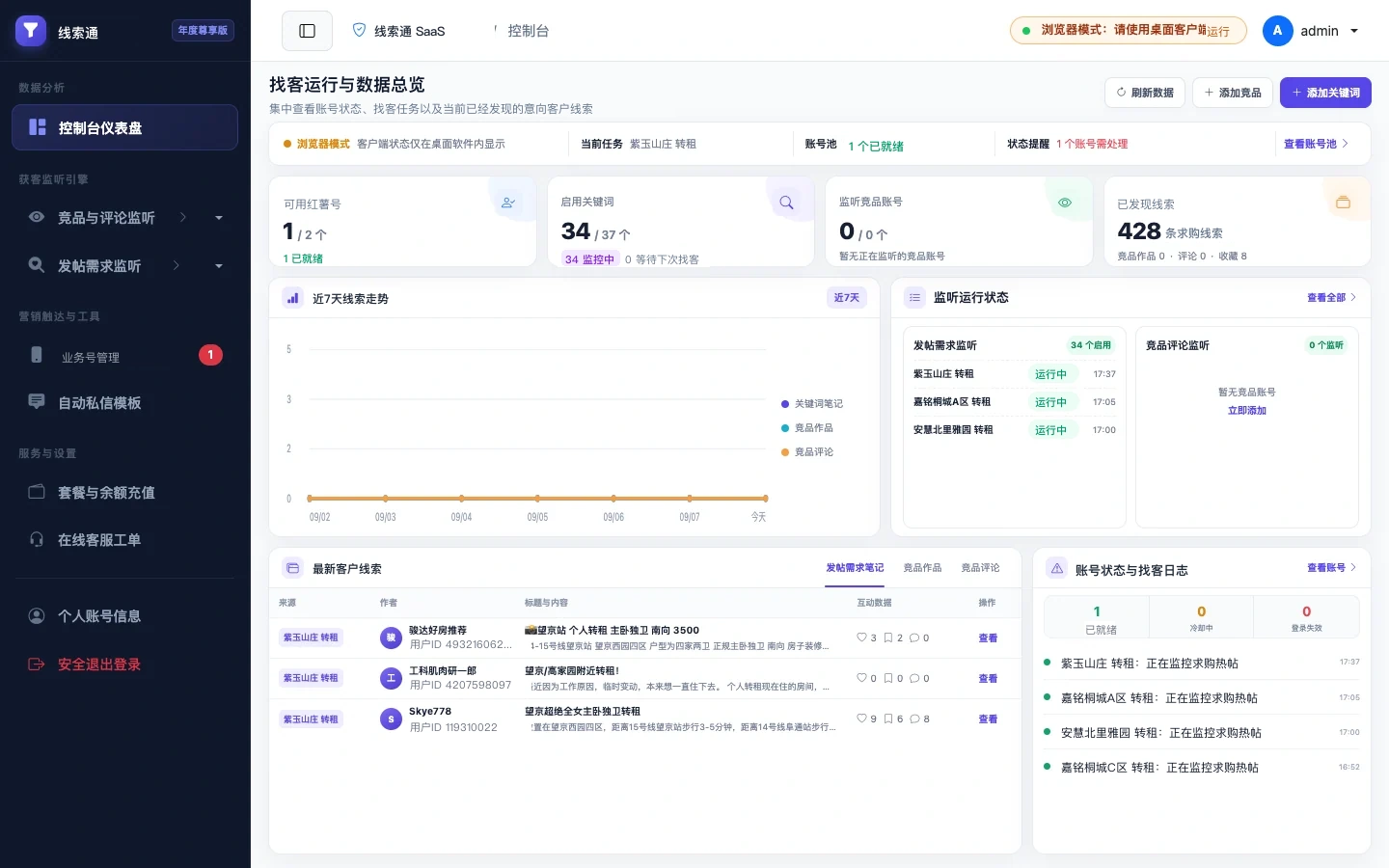Click the warning icon beside 账号状态与找客日志

coord(1057,569)
